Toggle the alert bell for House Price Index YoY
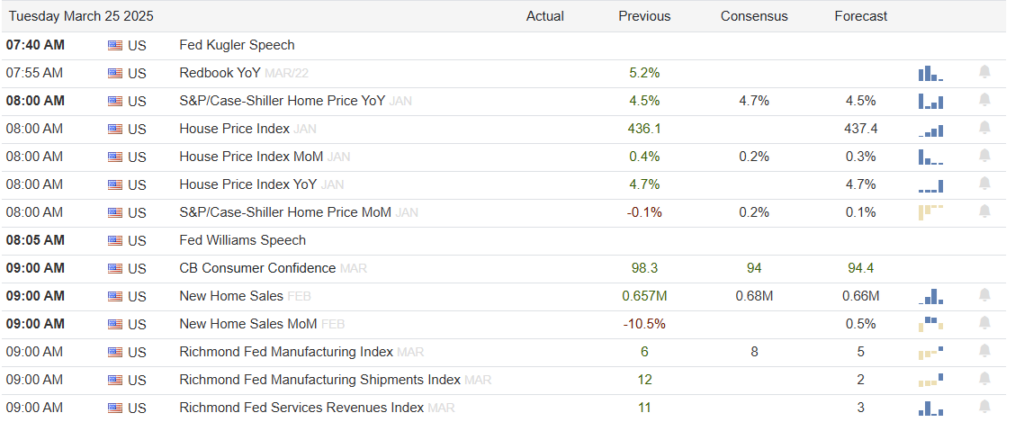 (x=984, y=184)
